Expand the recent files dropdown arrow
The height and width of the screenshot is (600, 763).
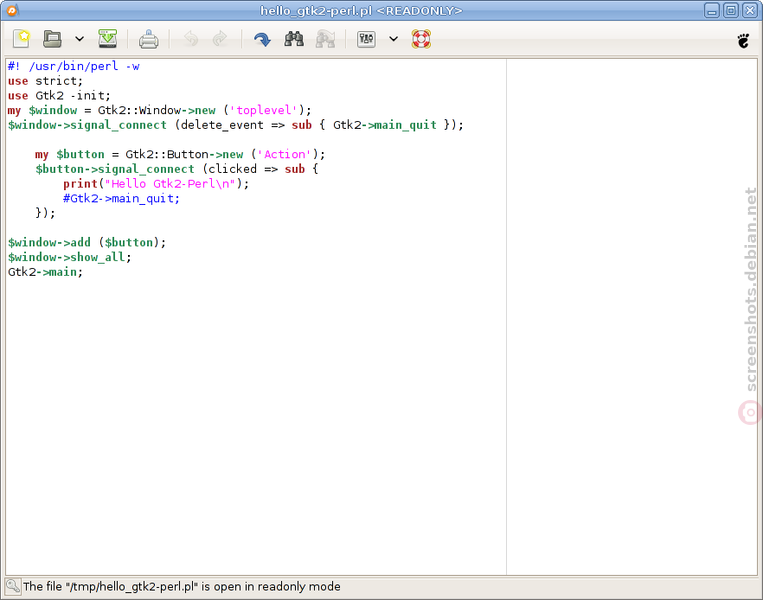tap(79, 39)
